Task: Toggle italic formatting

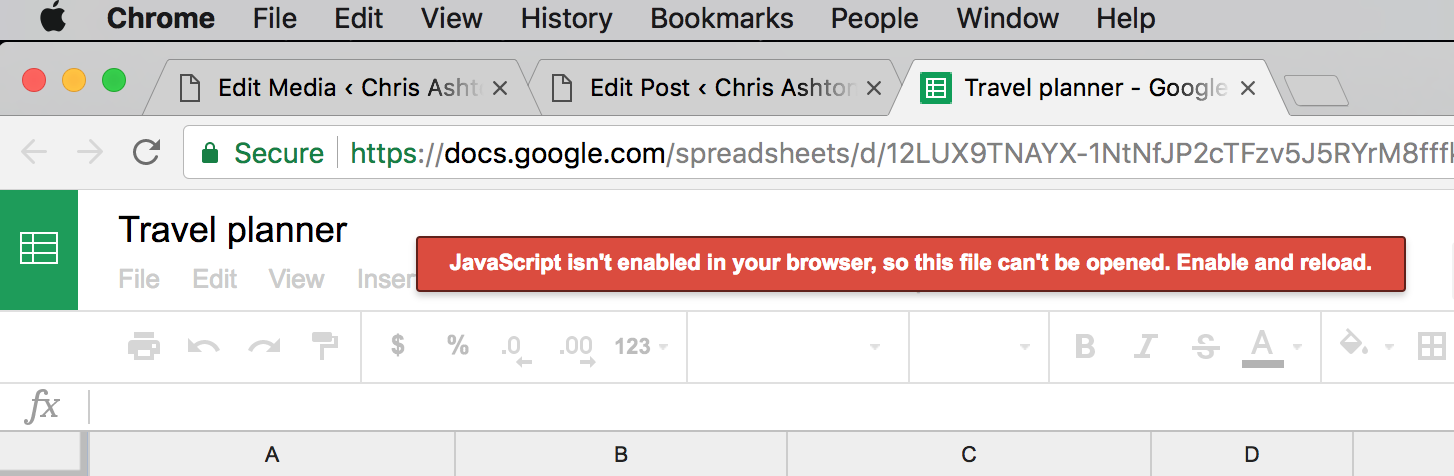Action: 1145,347
